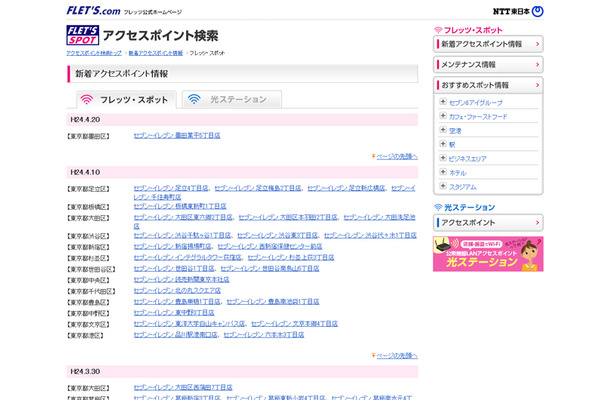Screen dimensions: 610x400
Task: Open セブン-イレブン 豊島南池袋1丁目店 link
Action: (273, 302)
